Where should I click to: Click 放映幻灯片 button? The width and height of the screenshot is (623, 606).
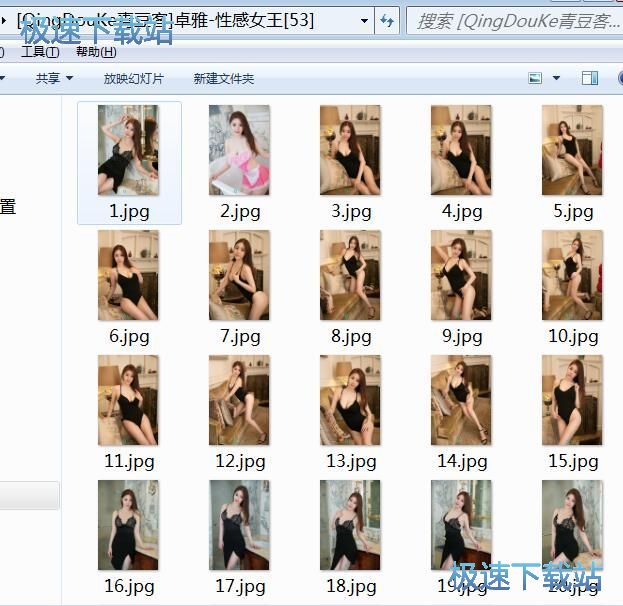(x=134, y=78)
